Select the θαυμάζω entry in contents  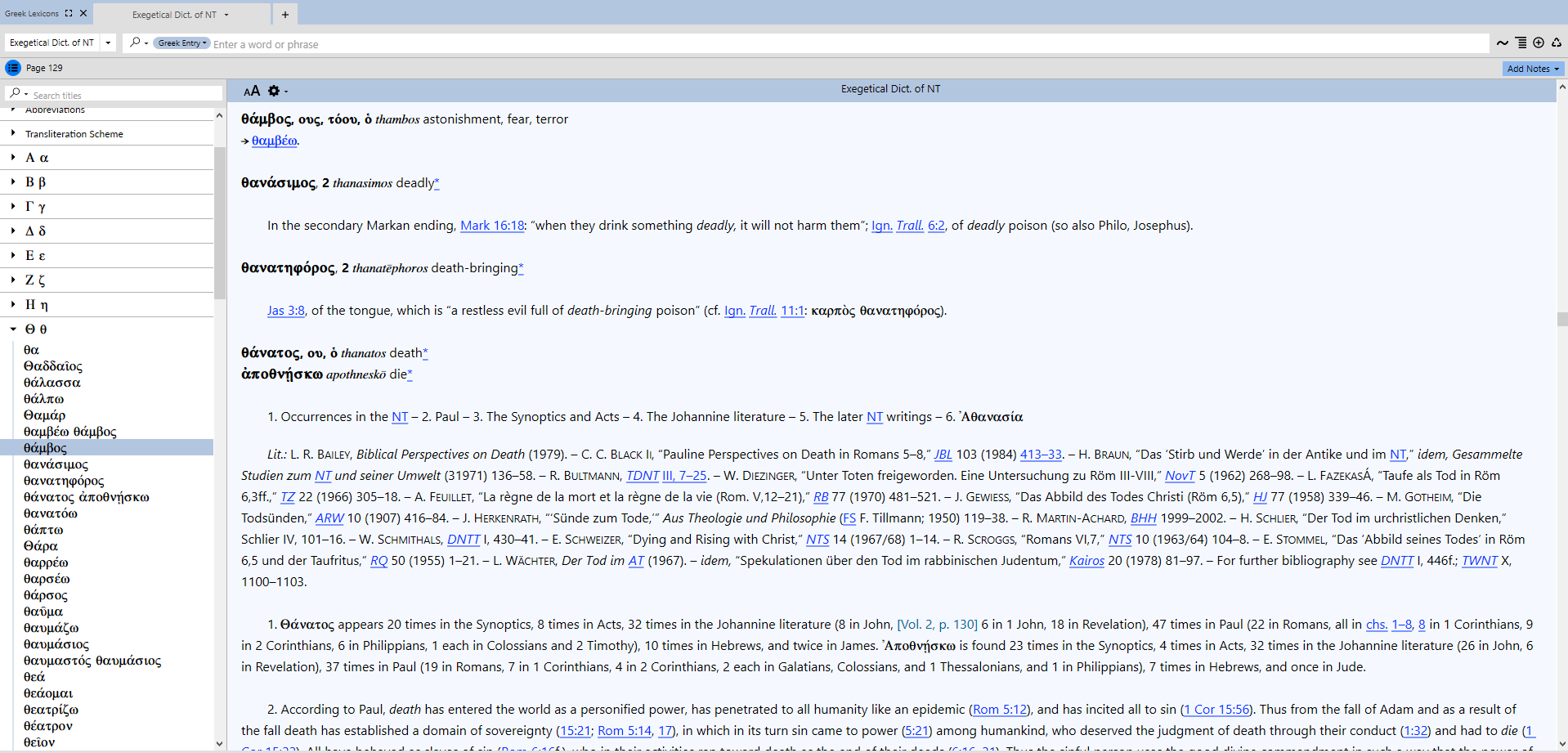(51, 628)
